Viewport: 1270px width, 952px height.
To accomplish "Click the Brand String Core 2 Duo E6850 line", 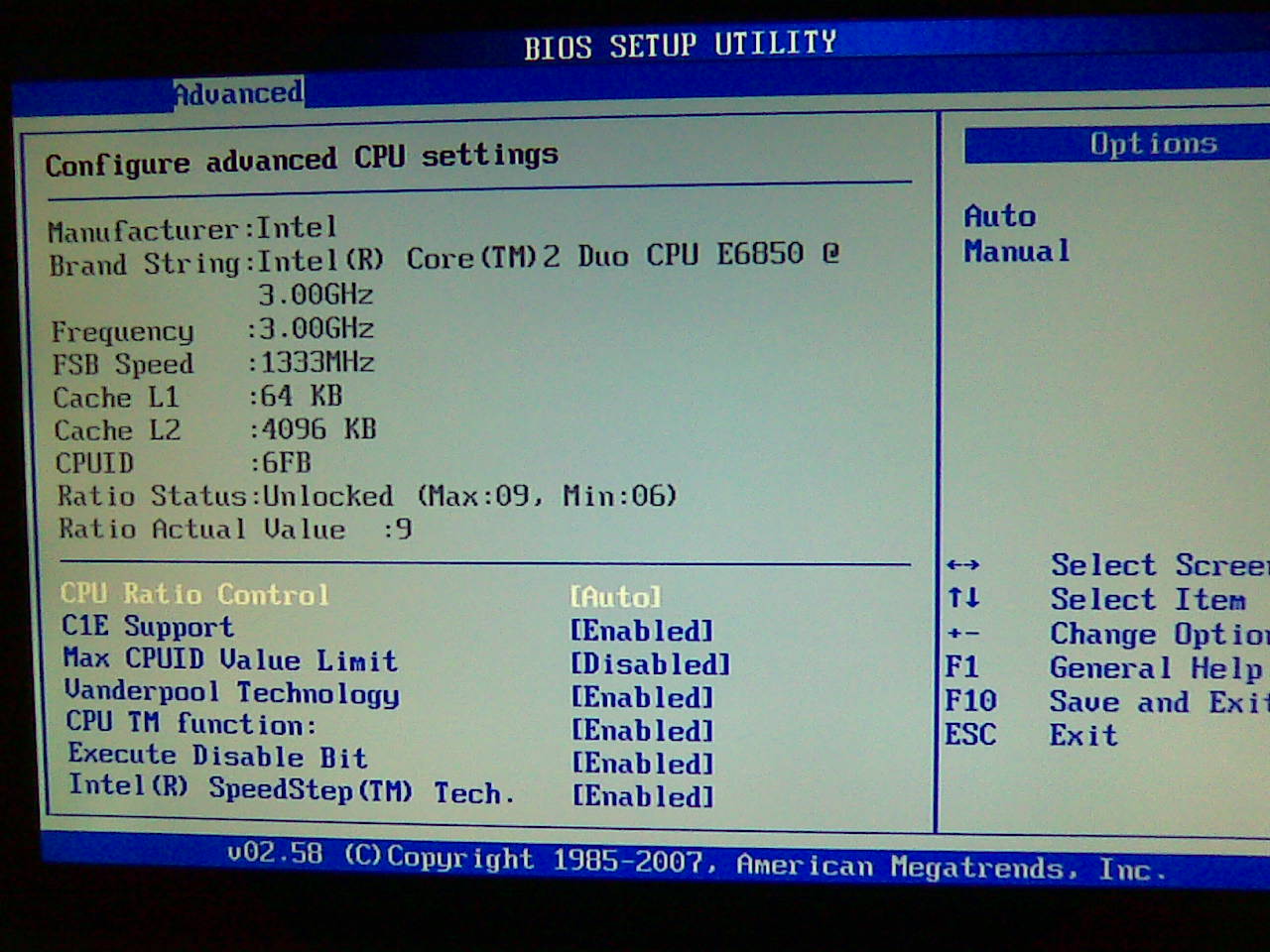I will [x=444, y=263].
